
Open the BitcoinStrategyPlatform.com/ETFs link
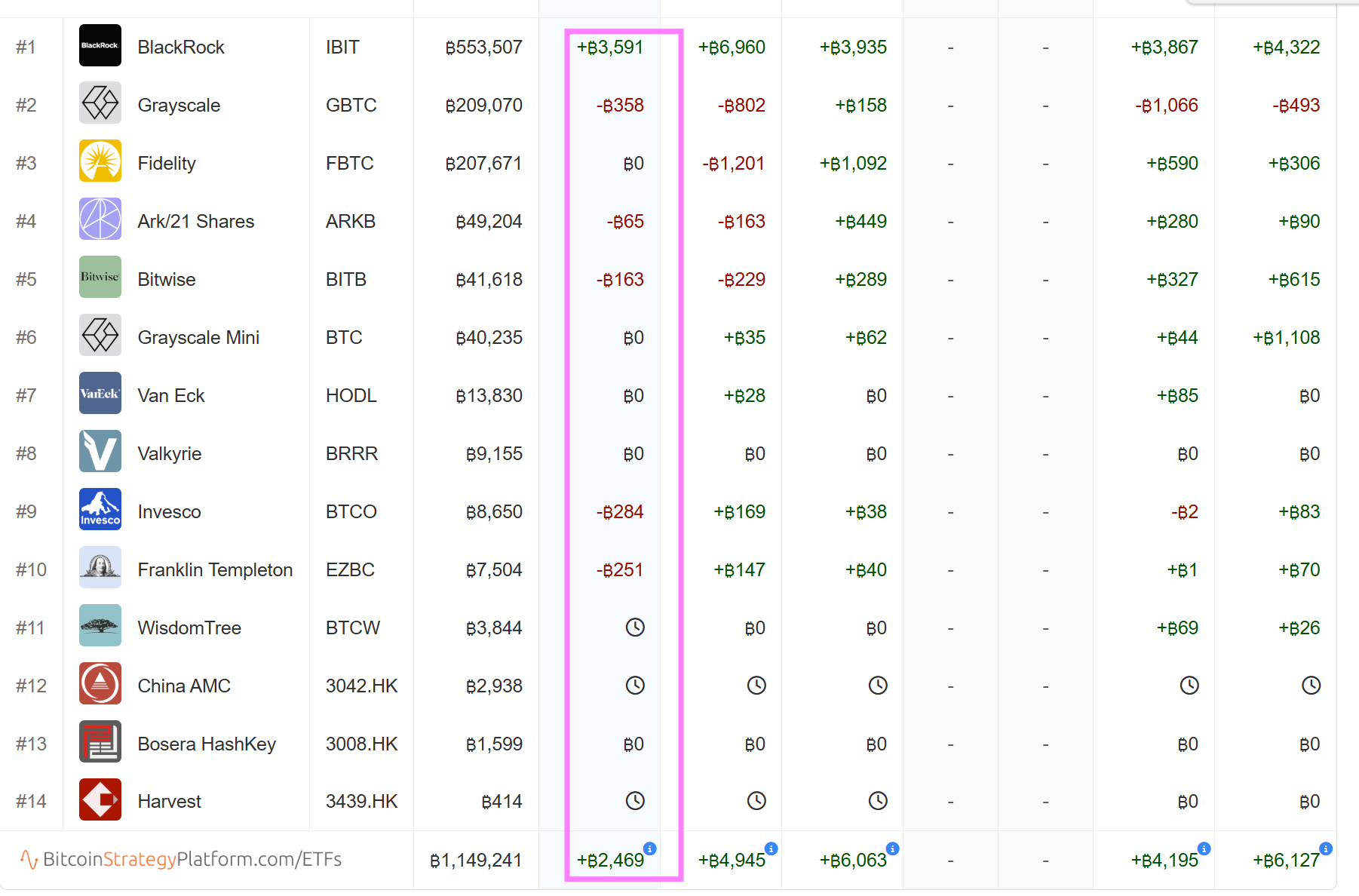[x=192, y=860]
